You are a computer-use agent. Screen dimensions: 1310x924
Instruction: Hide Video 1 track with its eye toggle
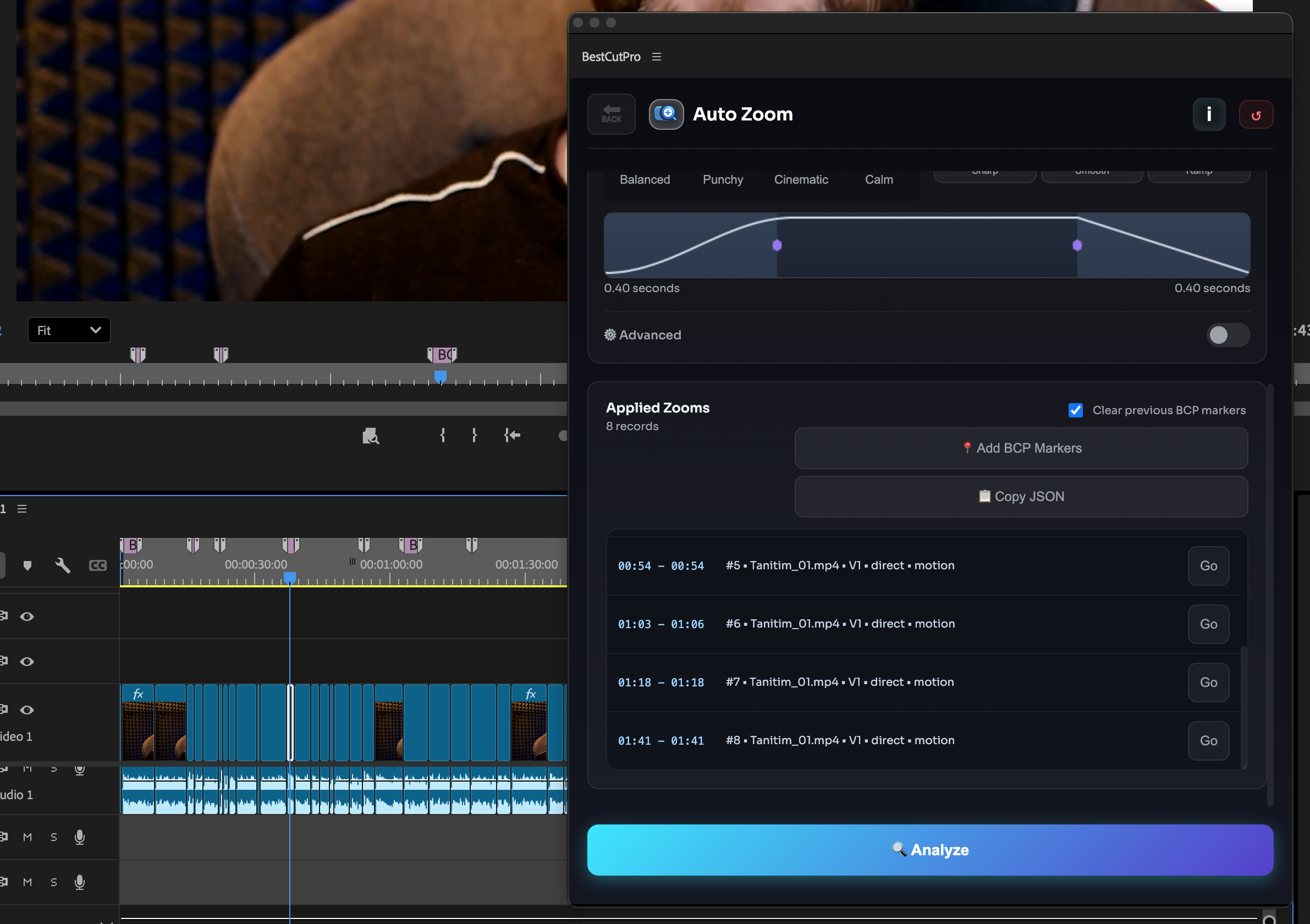pos(27,710)
